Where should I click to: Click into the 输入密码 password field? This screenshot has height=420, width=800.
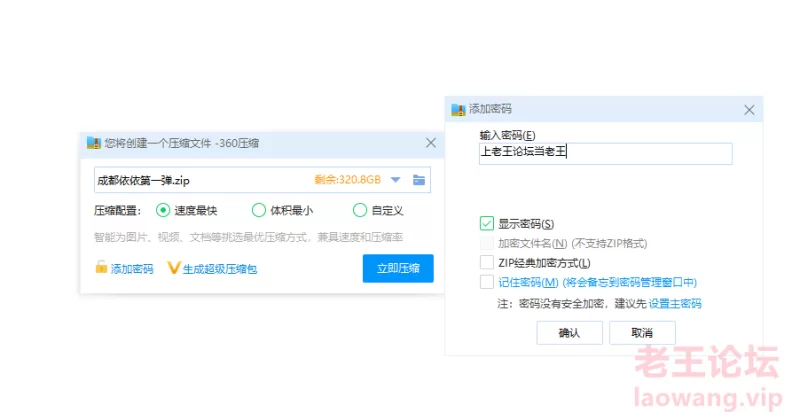click(x=606, y=153)
